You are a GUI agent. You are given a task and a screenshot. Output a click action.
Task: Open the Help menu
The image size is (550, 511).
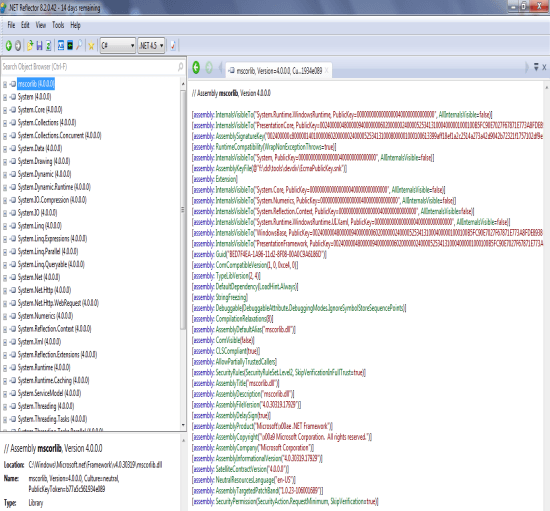[75, 25]
